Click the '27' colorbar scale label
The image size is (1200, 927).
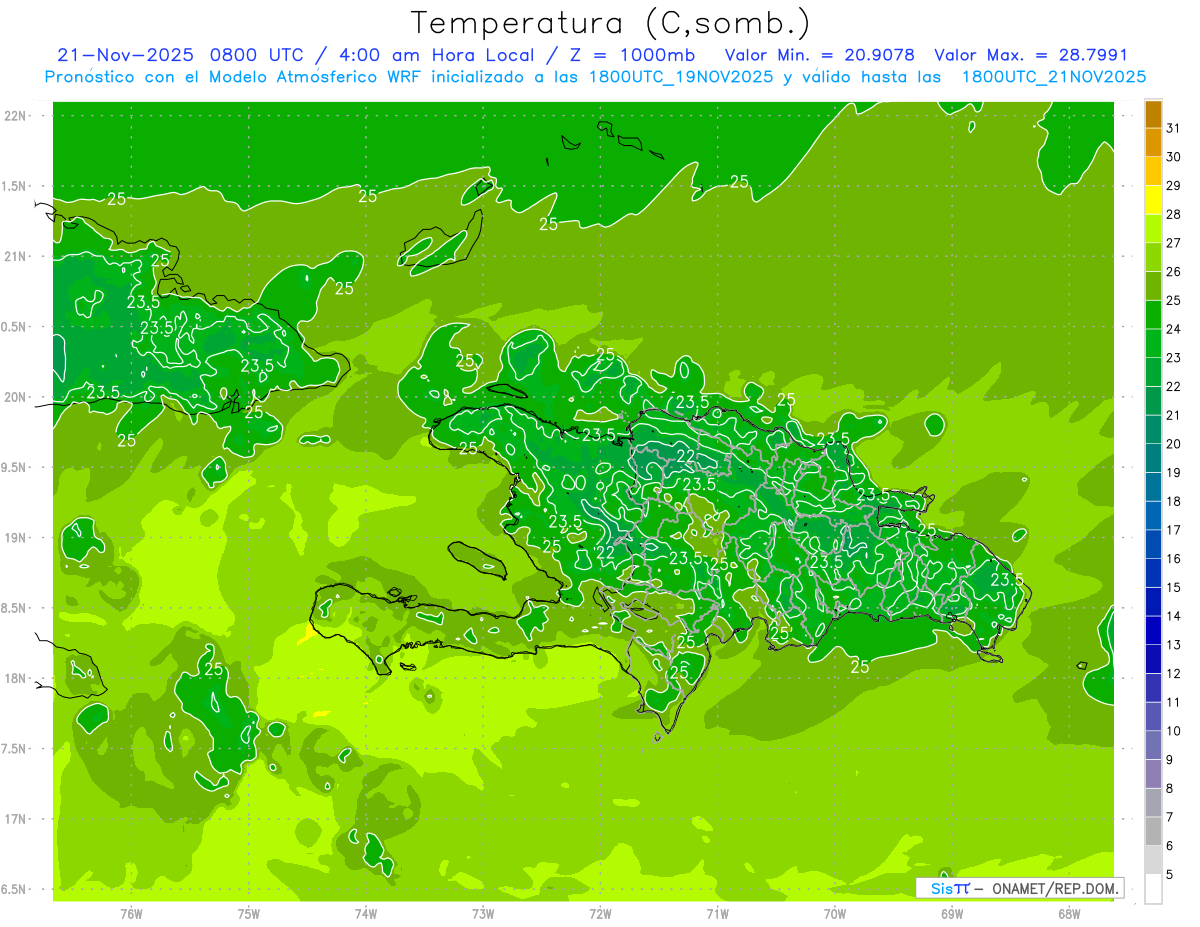1173,243
